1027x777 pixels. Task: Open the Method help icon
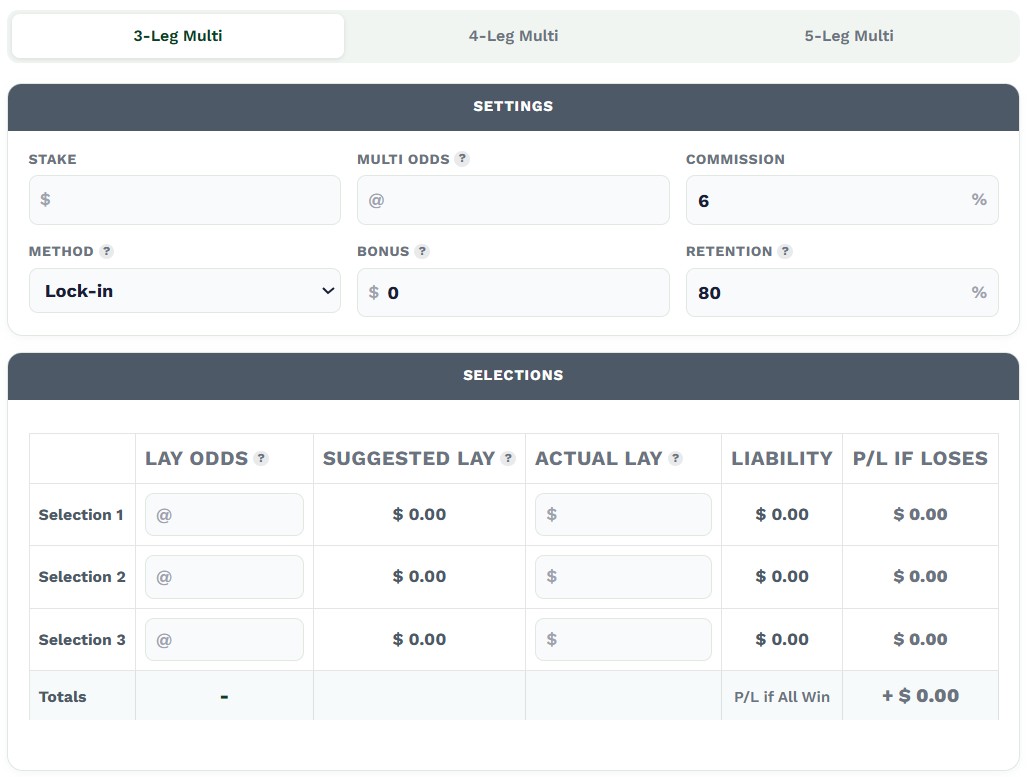106,251
